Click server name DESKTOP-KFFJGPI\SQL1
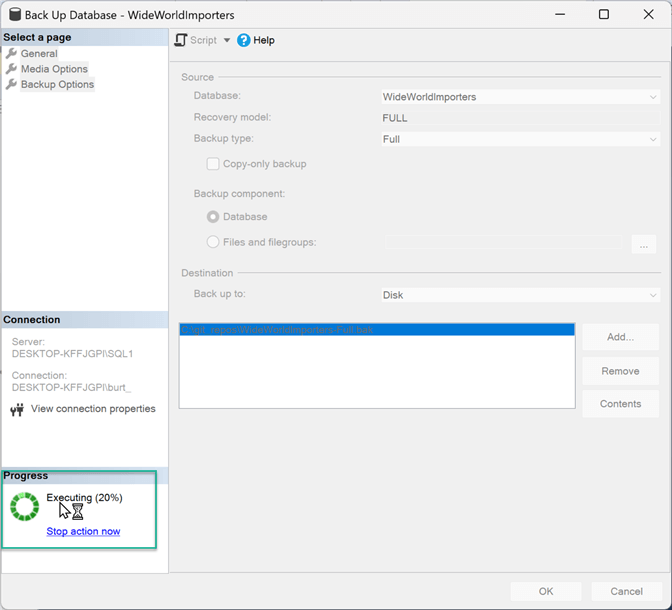 pos(72,354)
